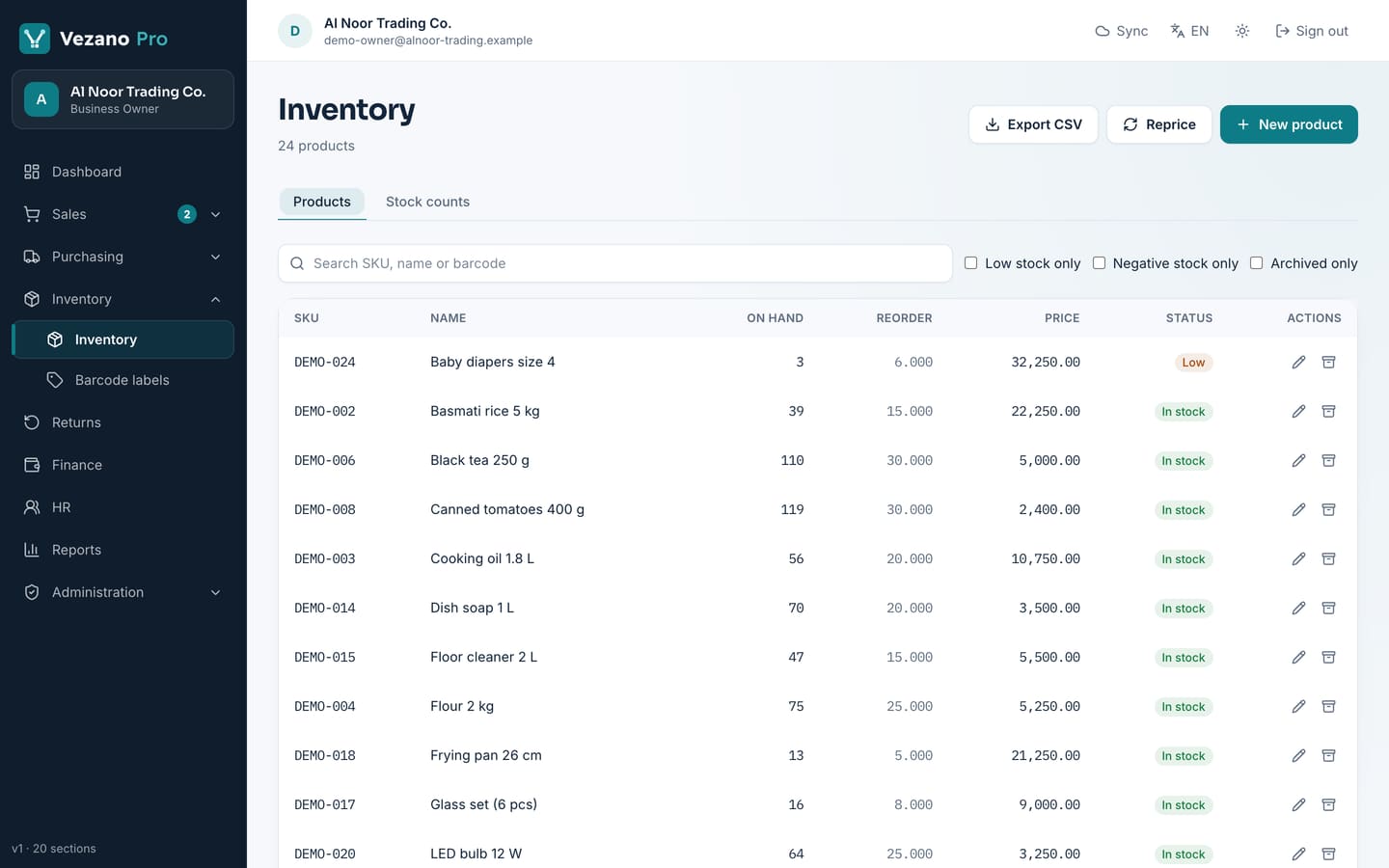Check the Negative stock only box
The height and width of the screenshot is (868, 1389).
point(1099,263)
